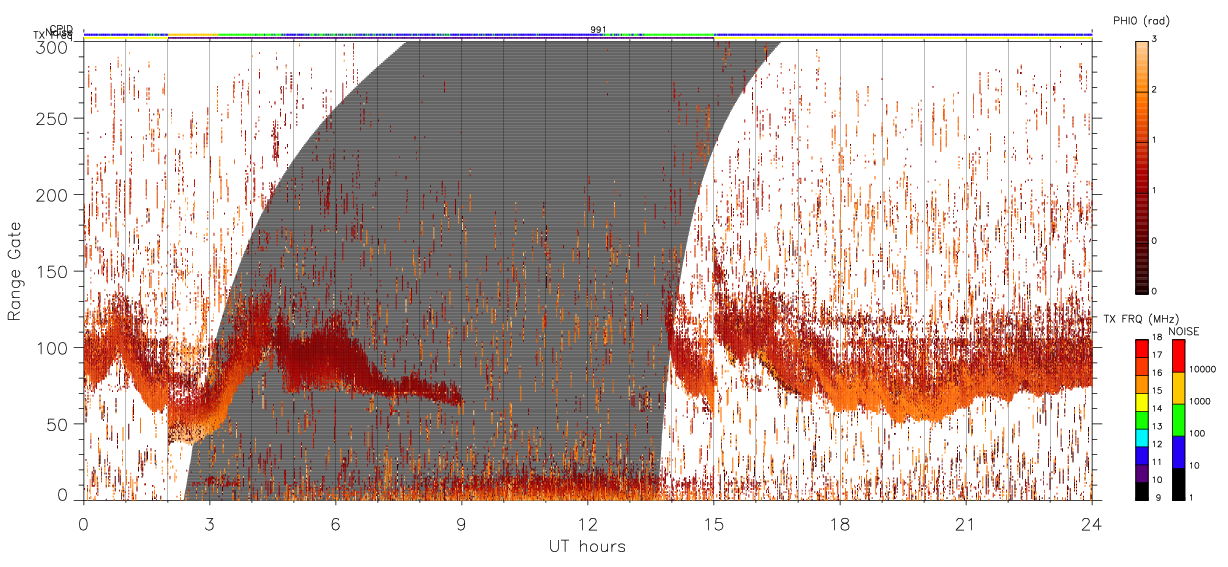Click the CPID label above the plot
Image resolution: width=1228 pixels, height=567 pixels.
point(61,29)
